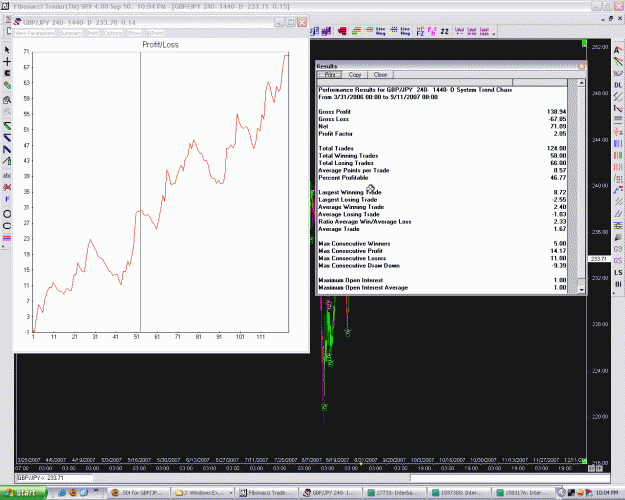Switch to Fibonacci Trader taskbar window
This screenshot has height=500, width=625.
[x=267, y=493]
